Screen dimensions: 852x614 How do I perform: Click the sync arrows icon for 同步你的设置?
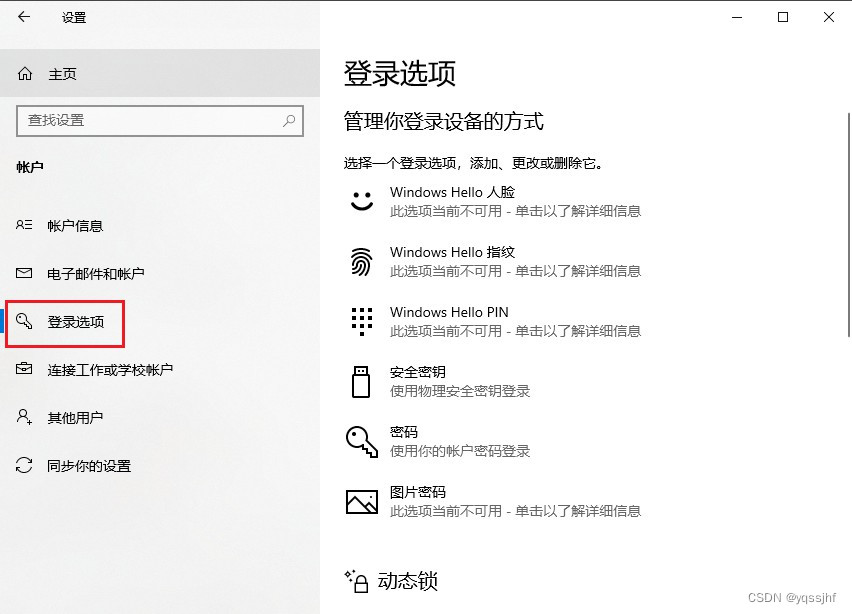24,465
